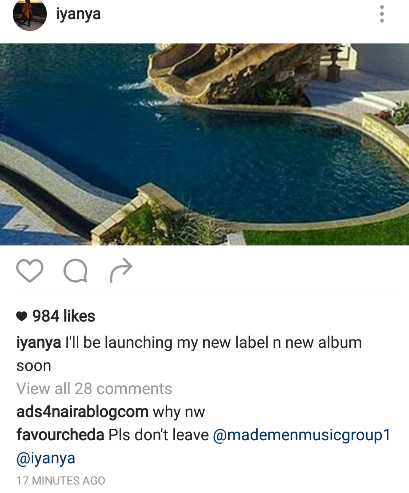Open the three-dot post options menu
The width and height of the screenshot is (409, 493).
(382, 14)
